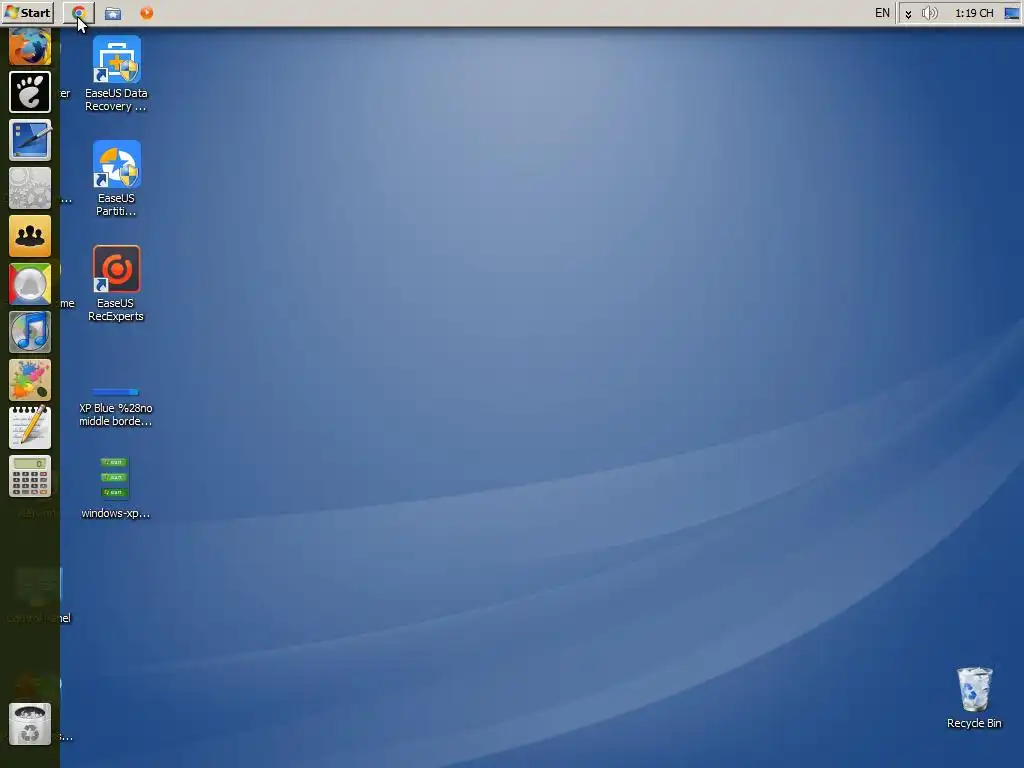The height and width of the screenshot is (768, 1024).
Task: Click the EN language indicator
Action: (x=882, y=13)
